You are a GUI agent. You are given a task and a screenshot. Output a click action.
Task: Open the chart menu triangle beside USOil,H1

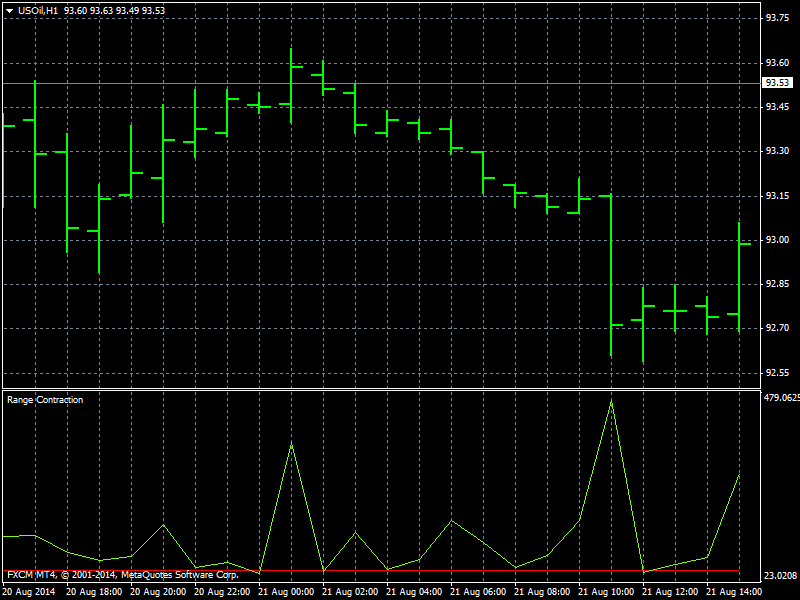click(9, 11)
